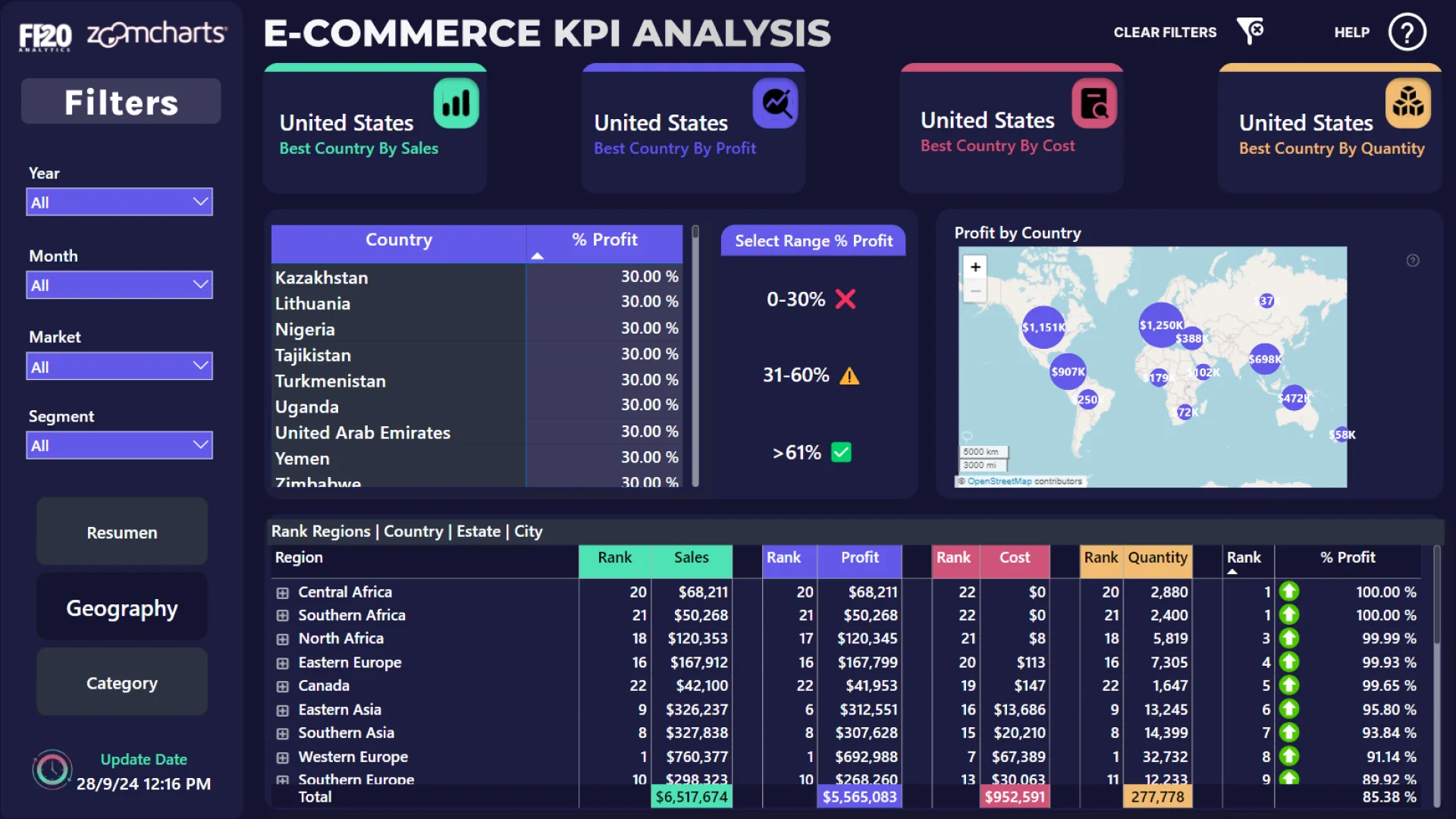The image size is (1456, 819).
Task: Click the purple profit analytics icon
Action: tap(775, 103)
